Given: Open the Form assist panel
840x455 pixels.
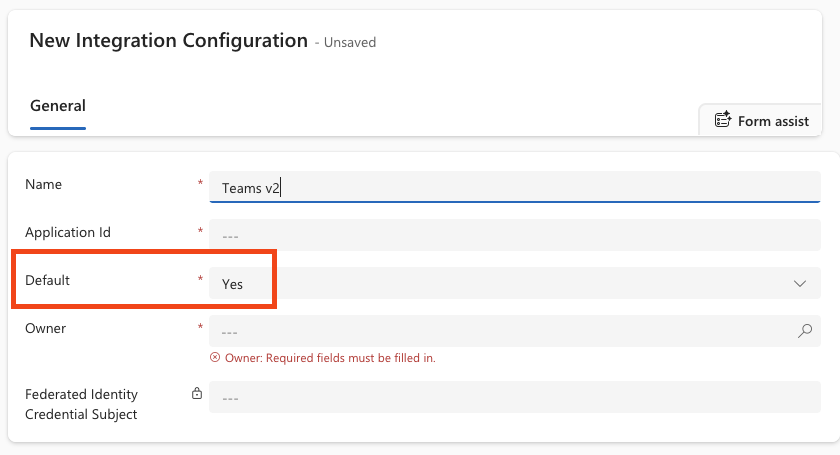Looking at the screenshot, I should [x=763, y=121].
